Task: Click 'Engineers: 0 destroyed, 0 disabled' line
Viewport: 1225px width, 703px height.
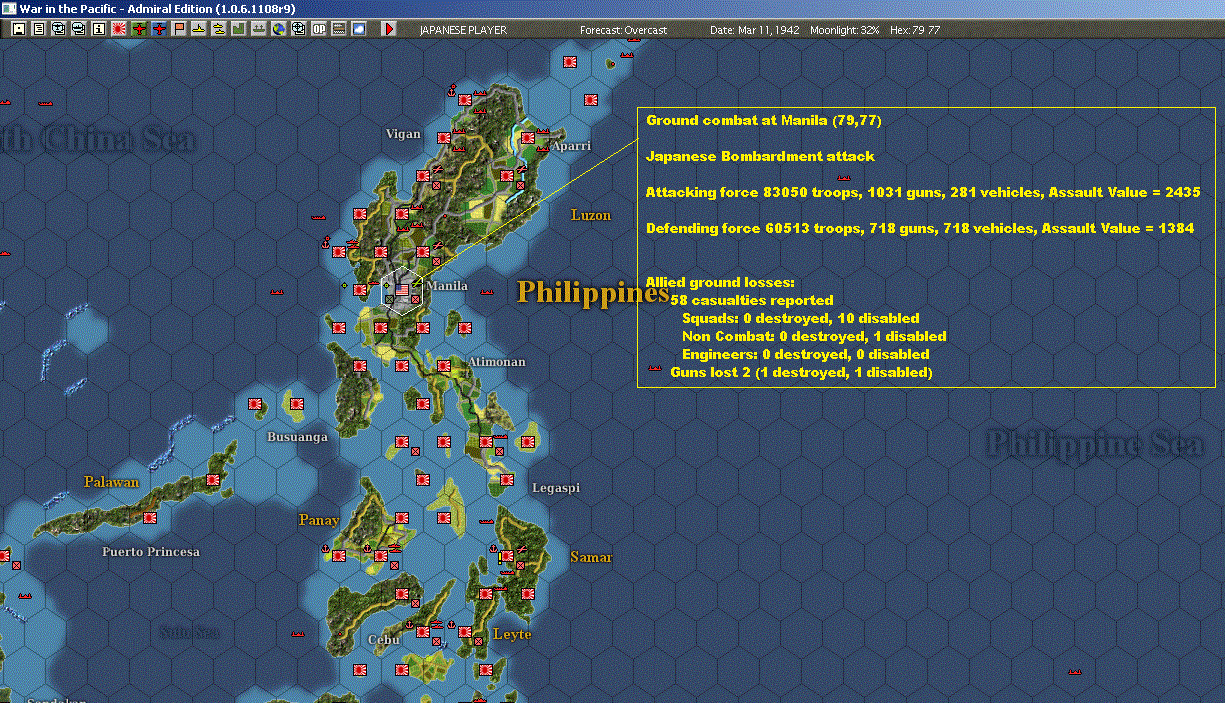Action: tap(806, 354)
